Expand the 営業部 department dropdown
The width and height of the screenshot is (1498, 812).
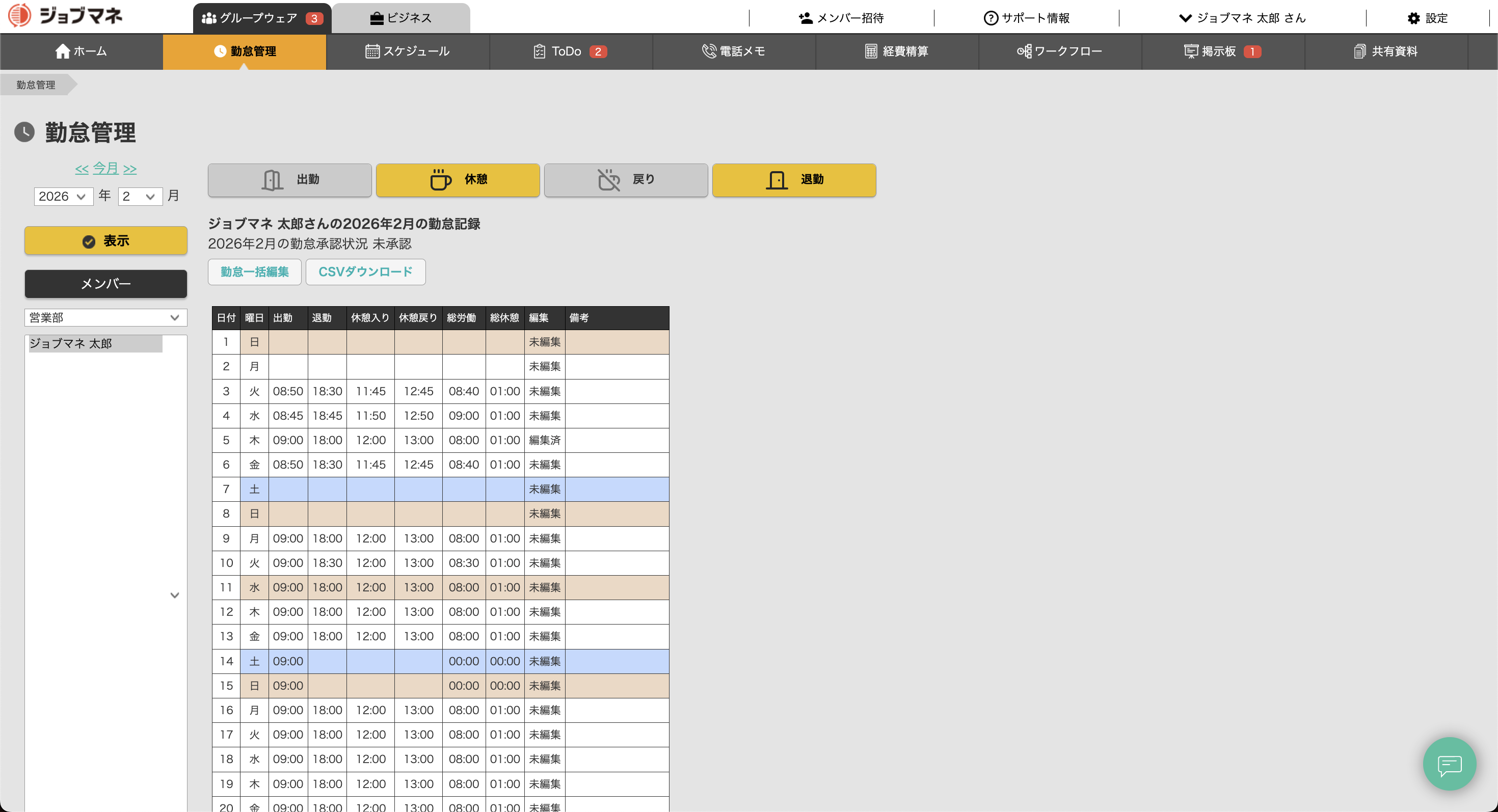coord(105,317)
